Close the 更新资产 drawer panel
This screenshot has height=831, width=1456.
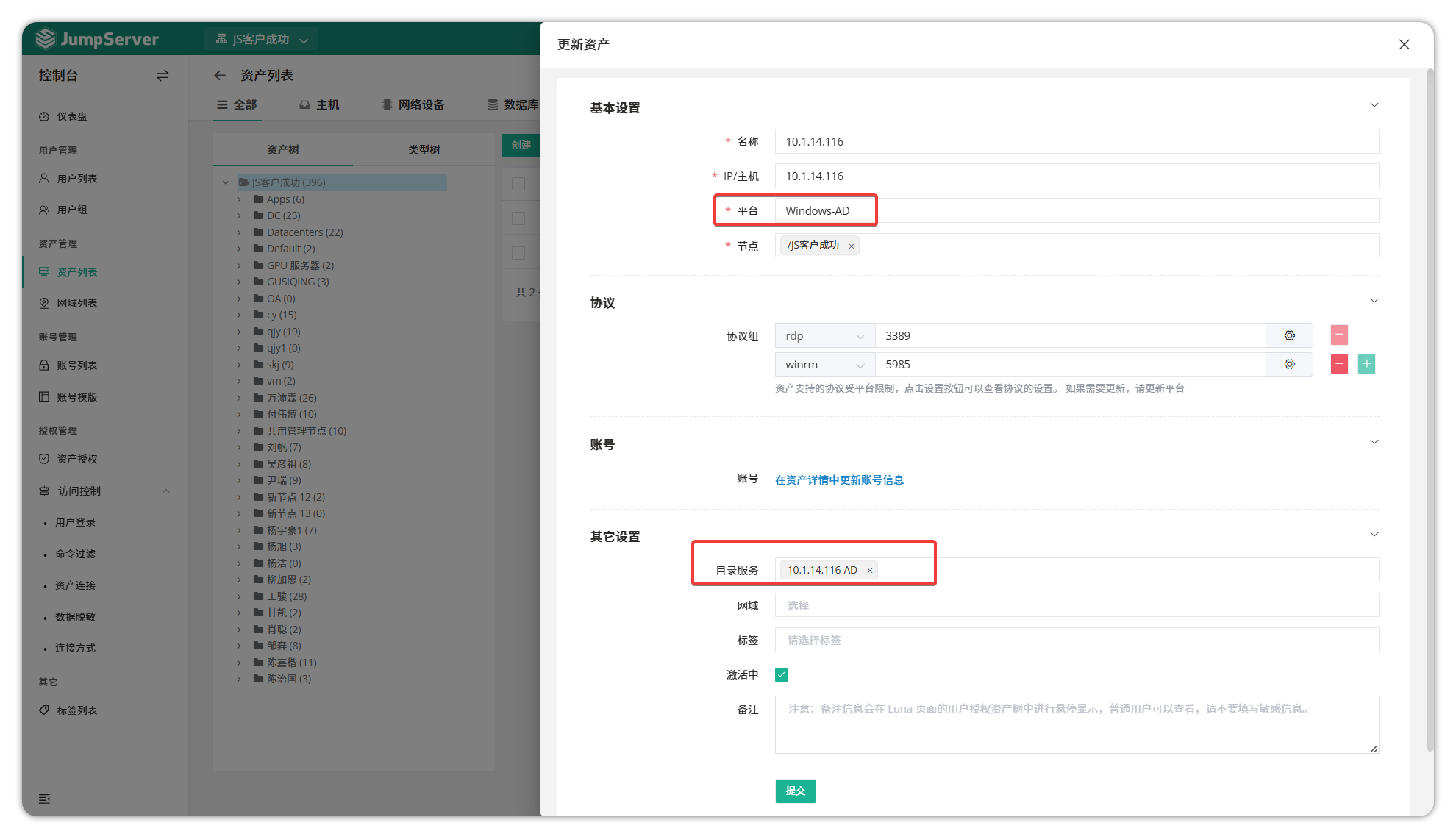point(1404,44)
